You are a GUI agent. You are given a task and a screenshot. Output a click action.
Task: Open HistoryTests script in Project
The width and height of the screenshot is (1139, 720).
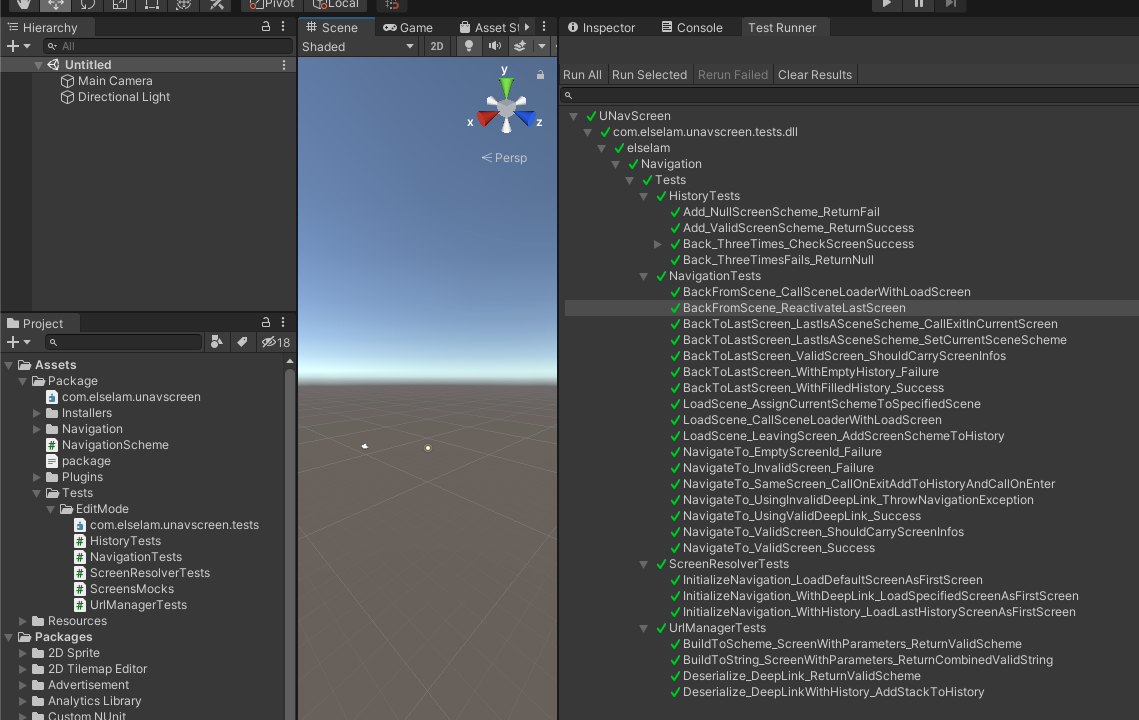click(x=125, y=541)
